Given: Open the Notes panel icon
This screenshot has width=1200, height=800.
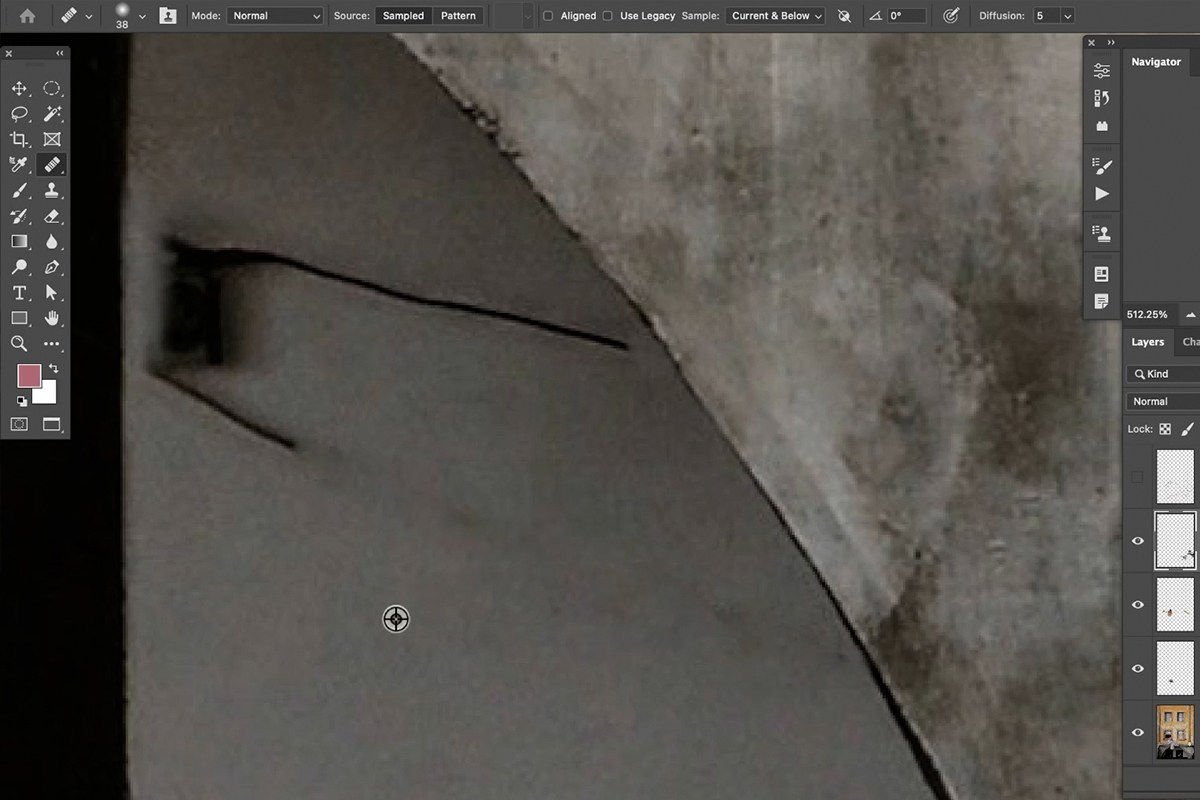Looking at the screenshot, I should tap(1102, 301).
